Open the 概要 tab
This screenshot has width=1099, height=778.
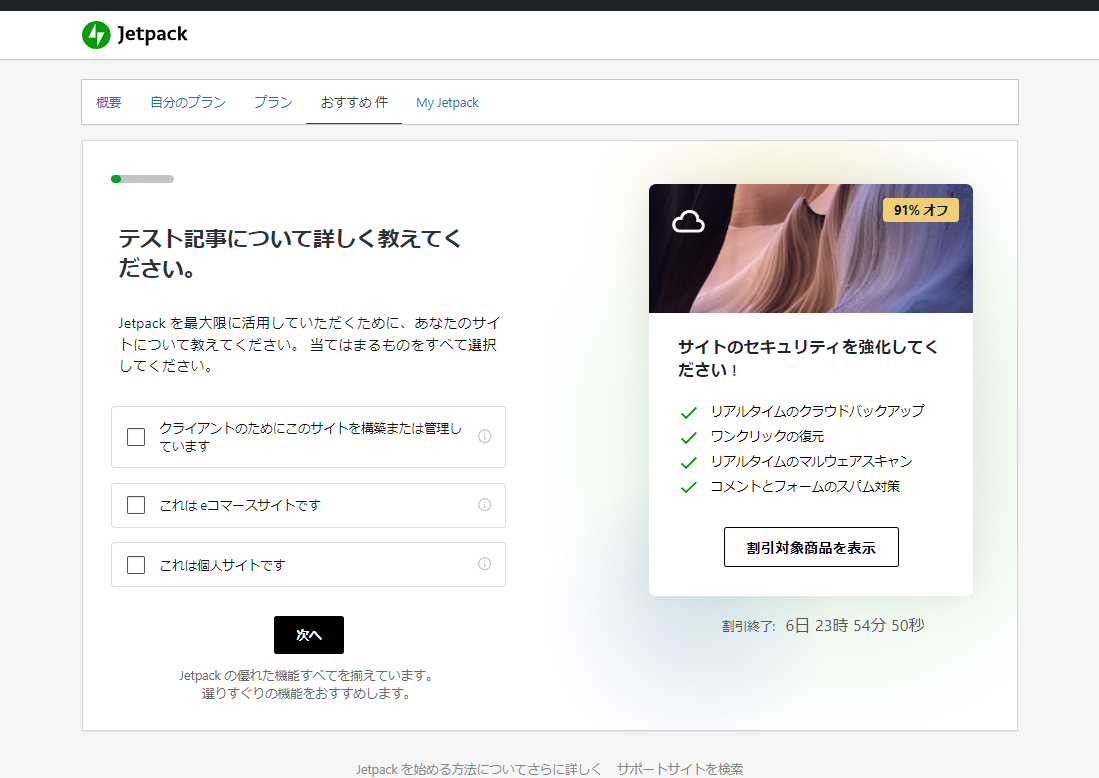tap(109, 102)
